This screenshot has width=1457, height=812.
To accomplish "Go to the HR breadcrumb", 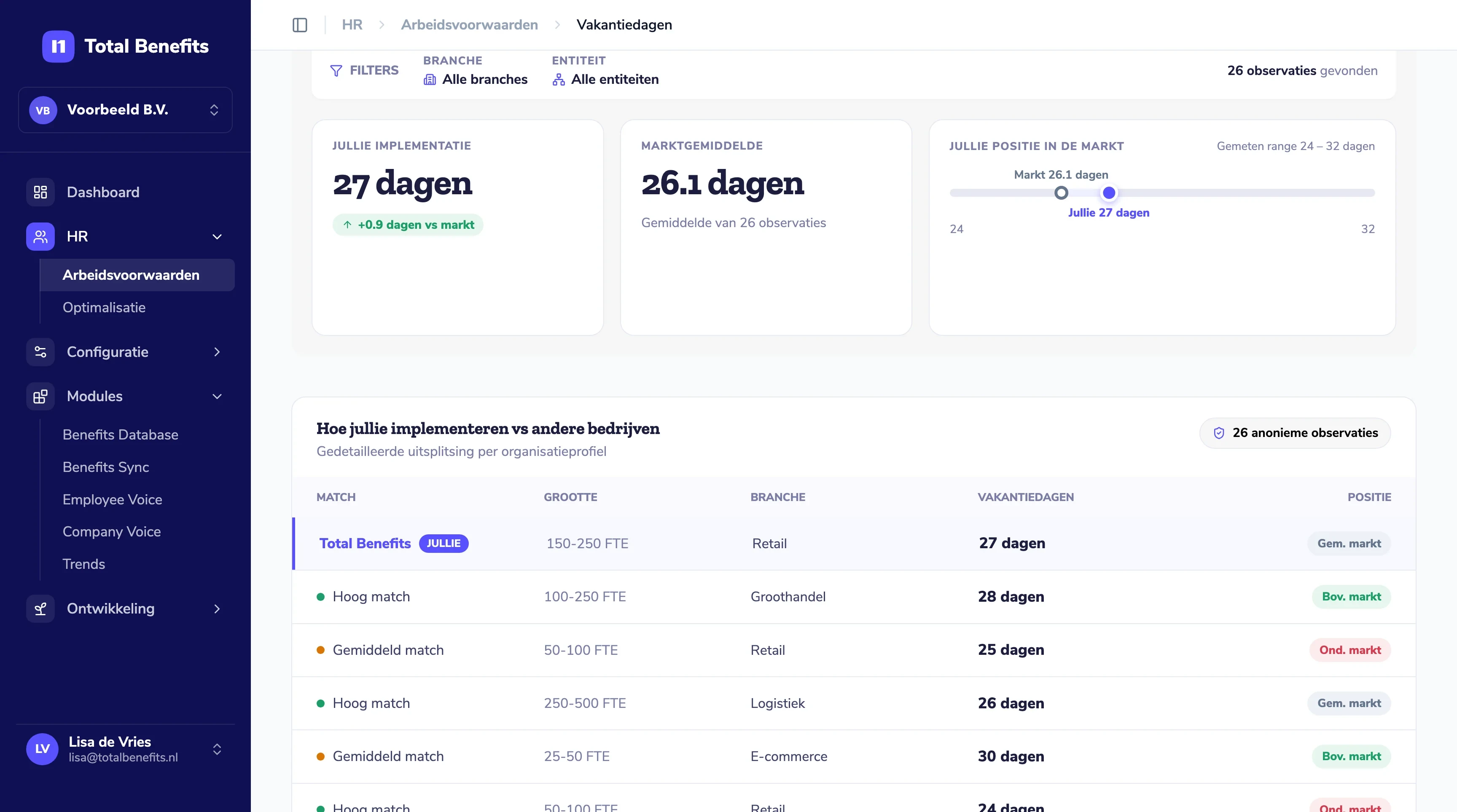I will click(352, 25).
